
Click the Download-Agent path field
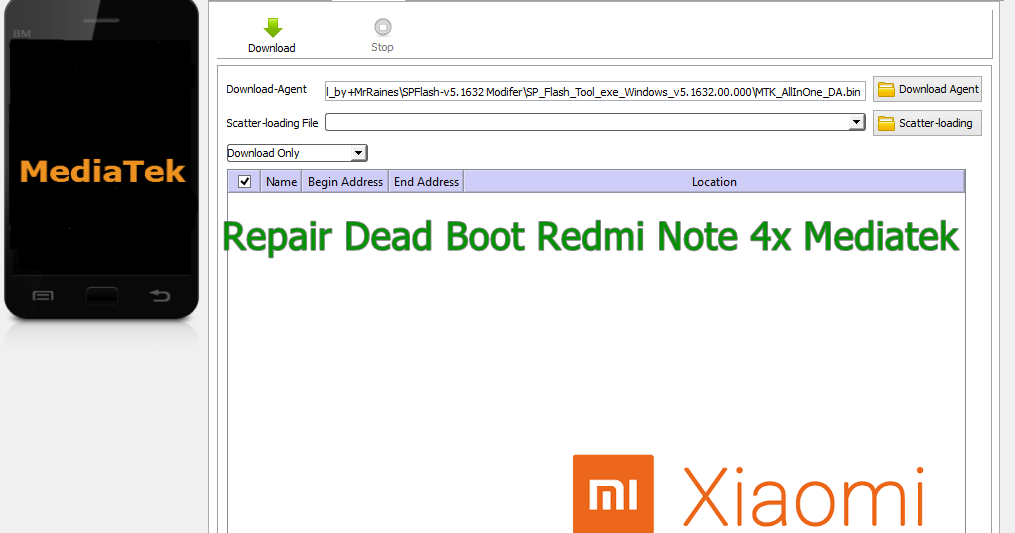595,92
